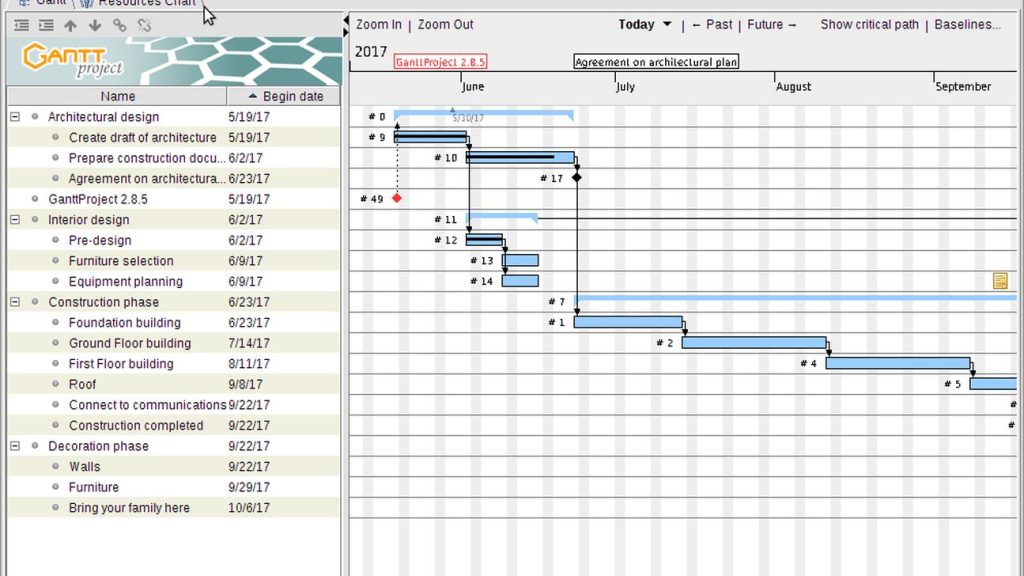This screenshot has height=576, width=1024.
Task: Click the Unindent task icon
Action: (22, 25)
